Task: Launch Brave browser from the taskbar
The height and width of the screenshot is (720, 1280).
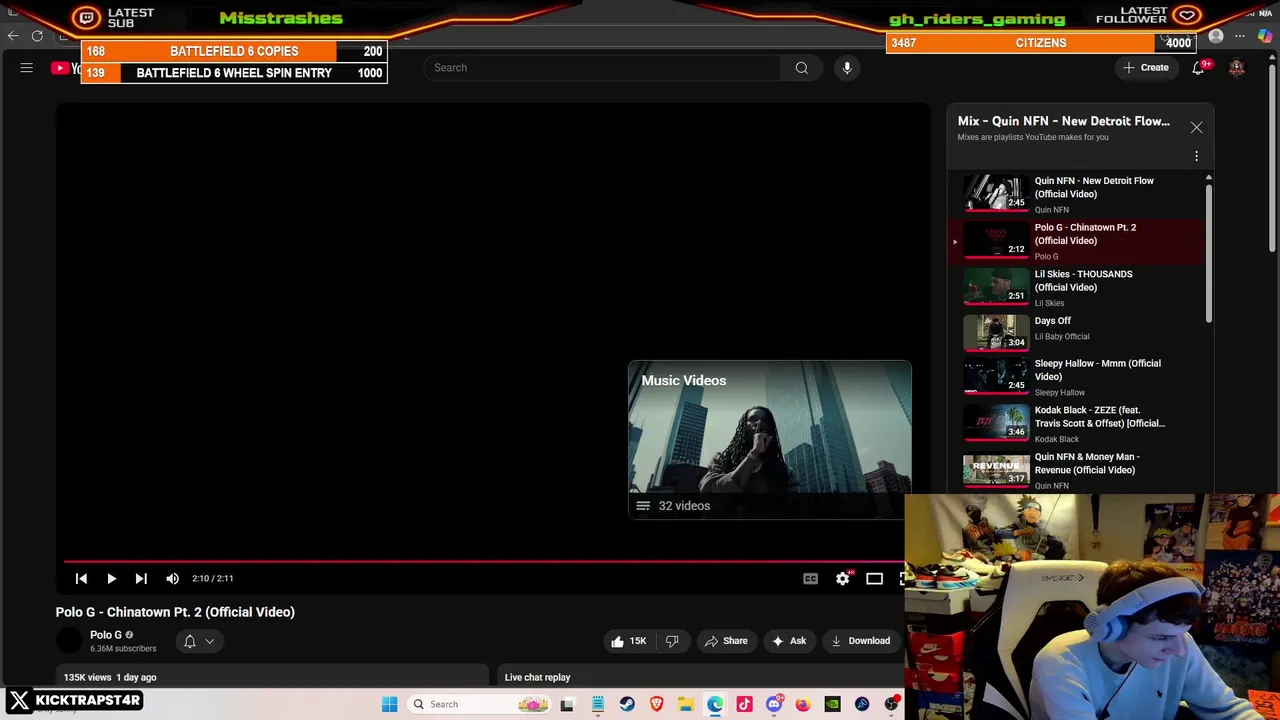Action: click(656, 704)
